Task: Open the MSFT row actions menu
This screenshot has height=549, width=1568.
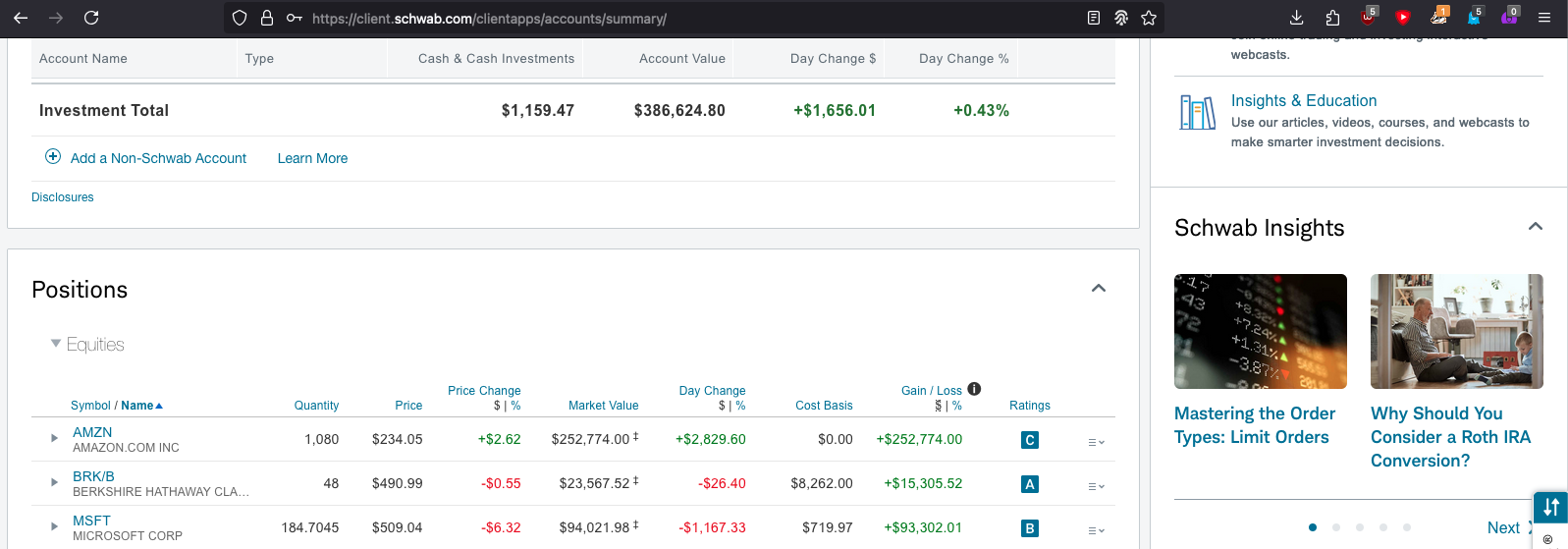Action: pyautogui.click(x=1096, y=530)
